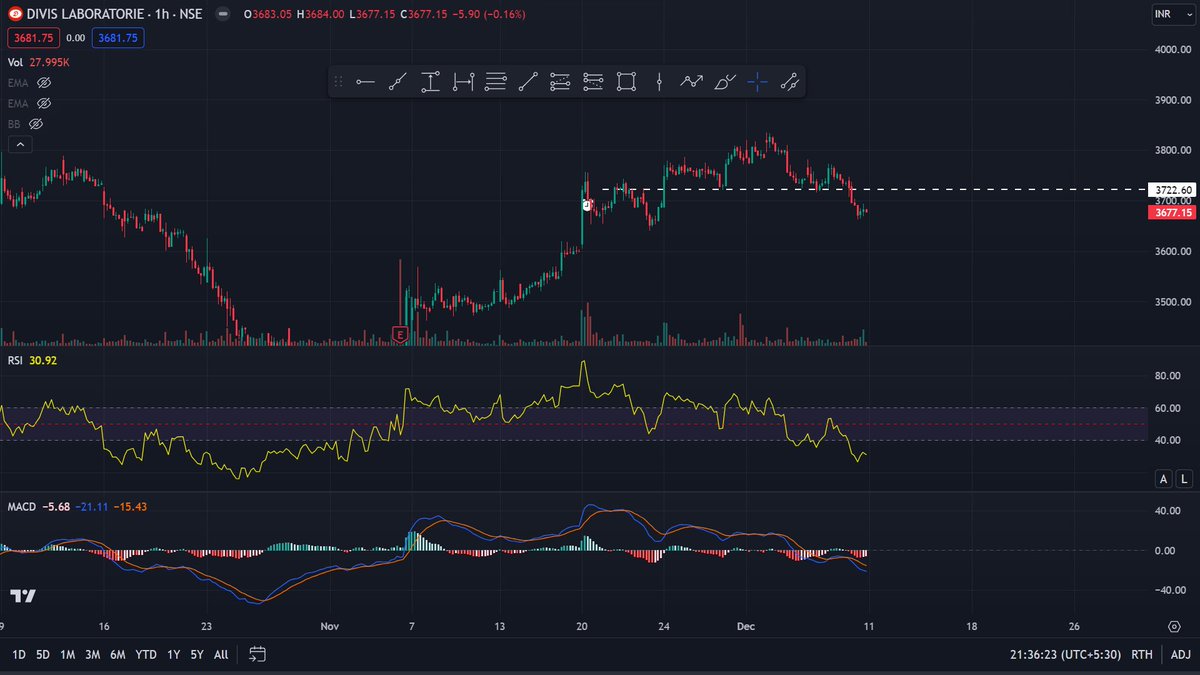Click the DIVIS LABORATORIE symbol title

tap(87, 15)
